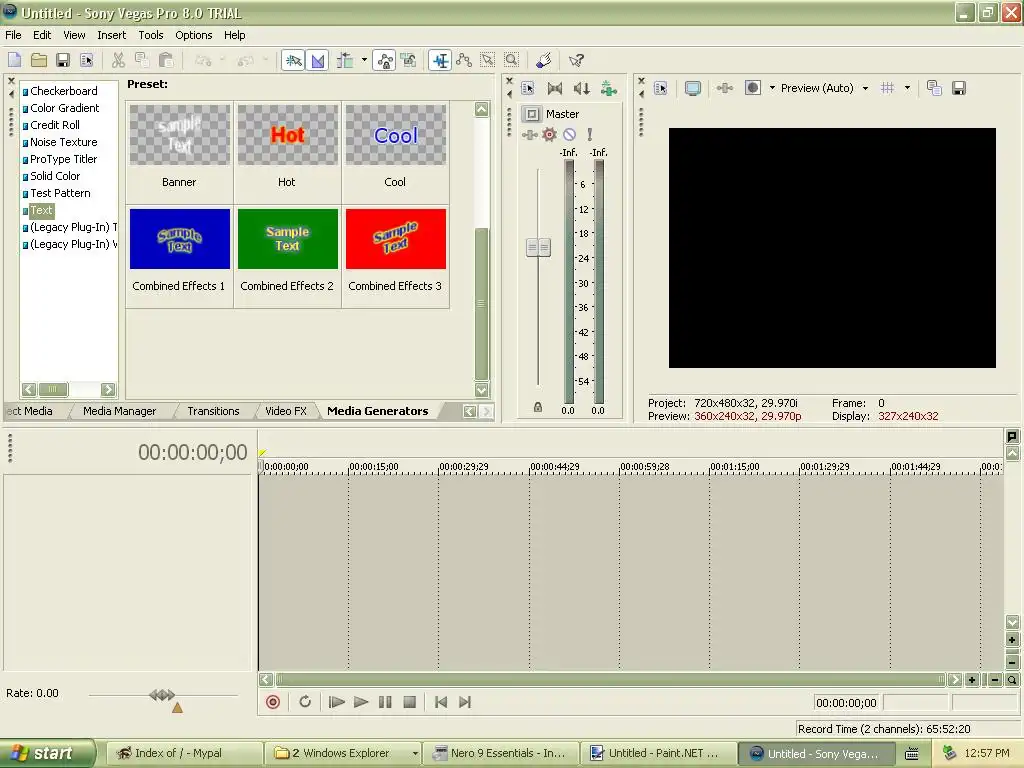
Task: Click the Save disk icon in main toolbar
Action: coord(63,61)
